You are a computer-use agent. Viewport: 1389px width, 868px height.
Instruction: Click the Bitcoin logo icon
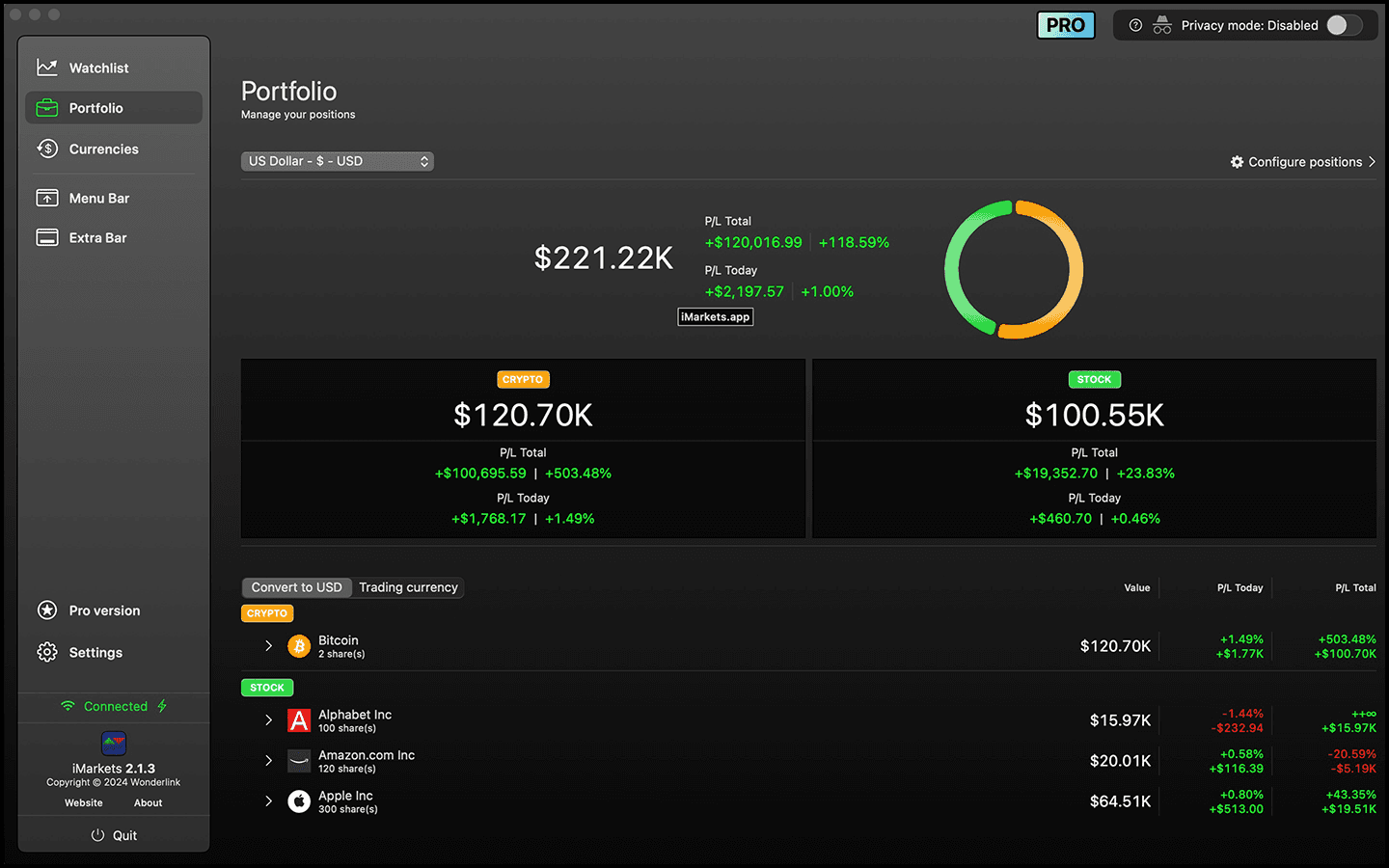[x=299, y=646]
